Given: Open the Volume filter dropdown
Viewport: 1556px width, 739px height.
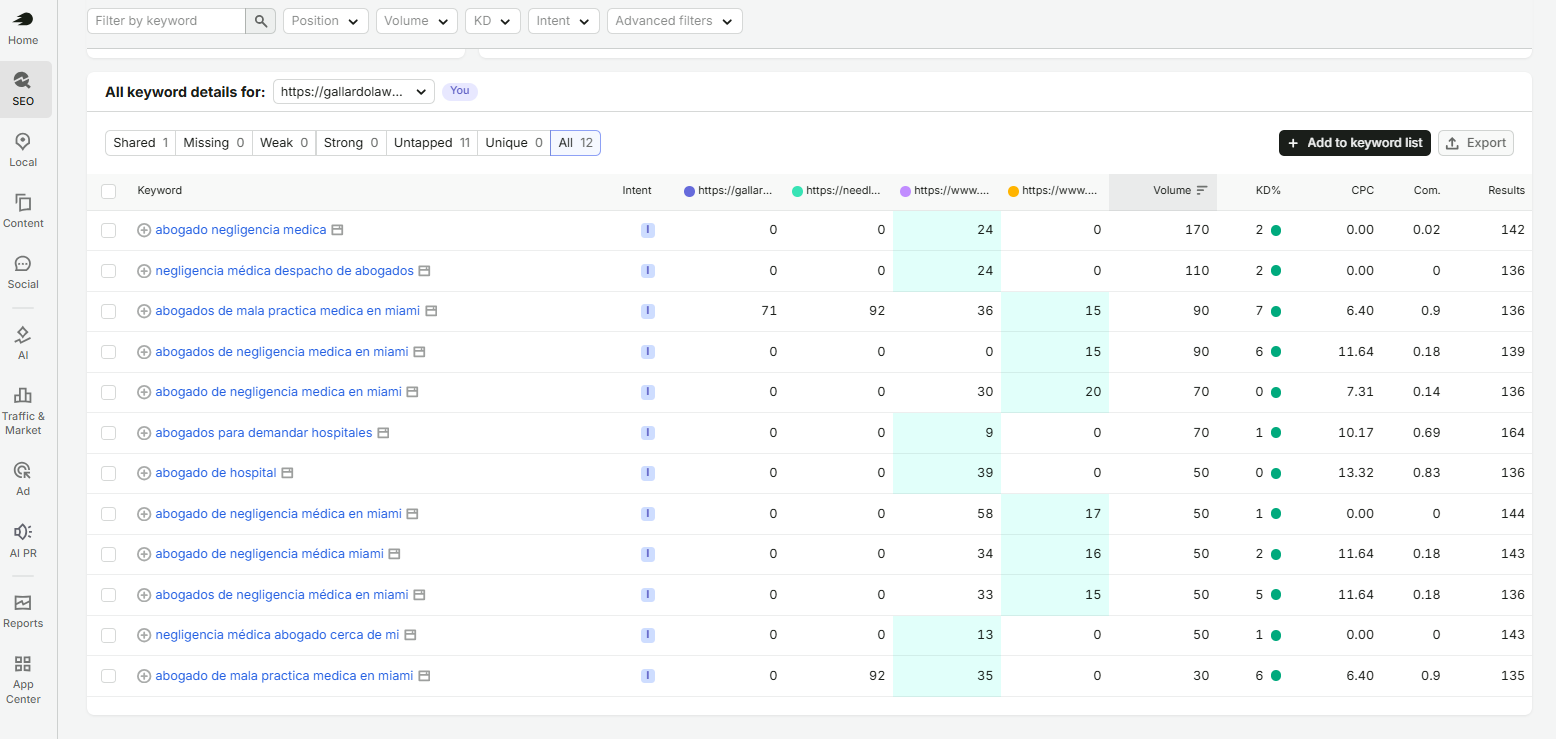Looking at the screenshot, I should (417, 21).
